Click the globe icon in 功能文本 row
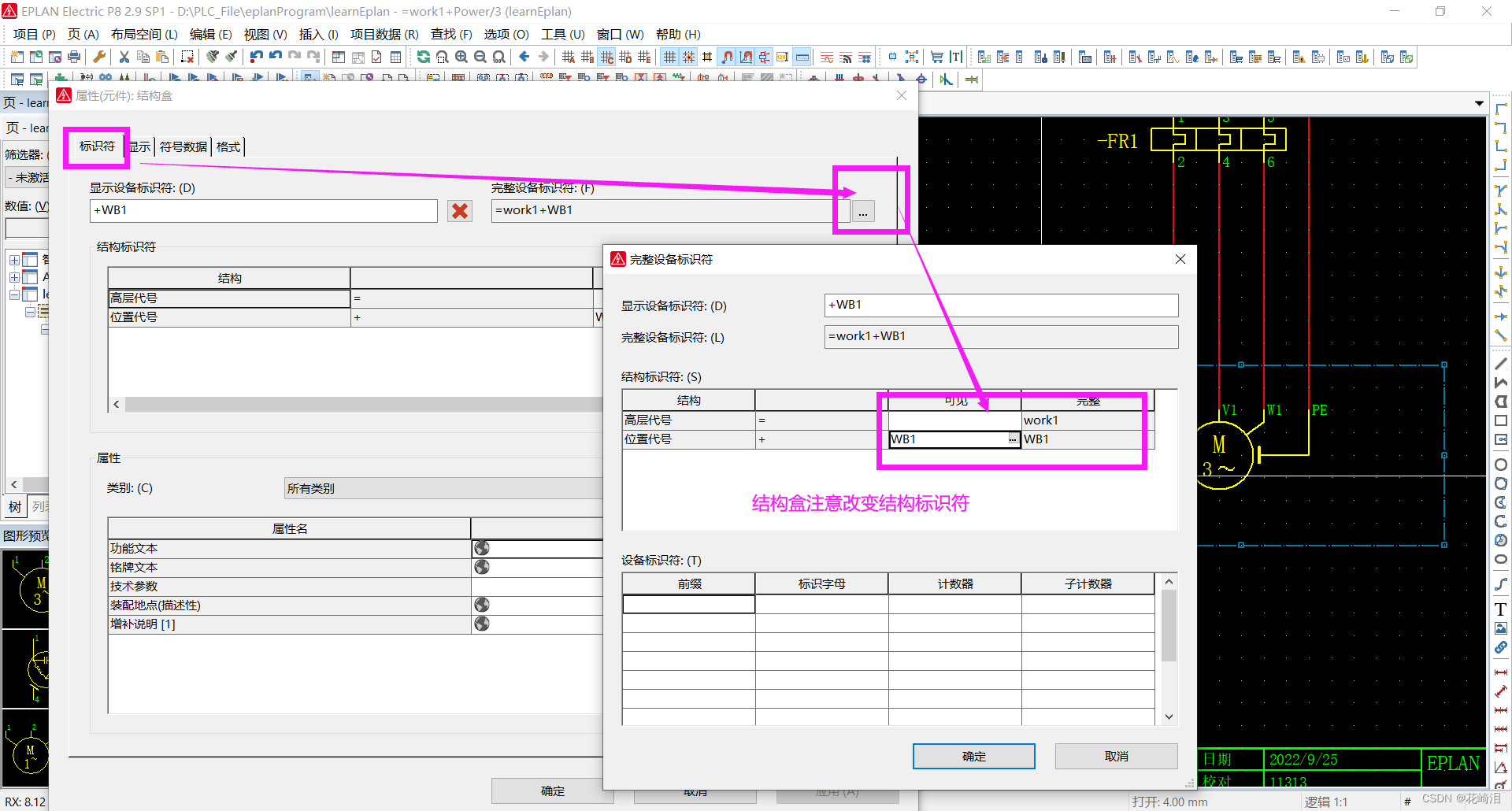Image resolution: width=1512 pixels, height=811 pixels. click(482, 548)
